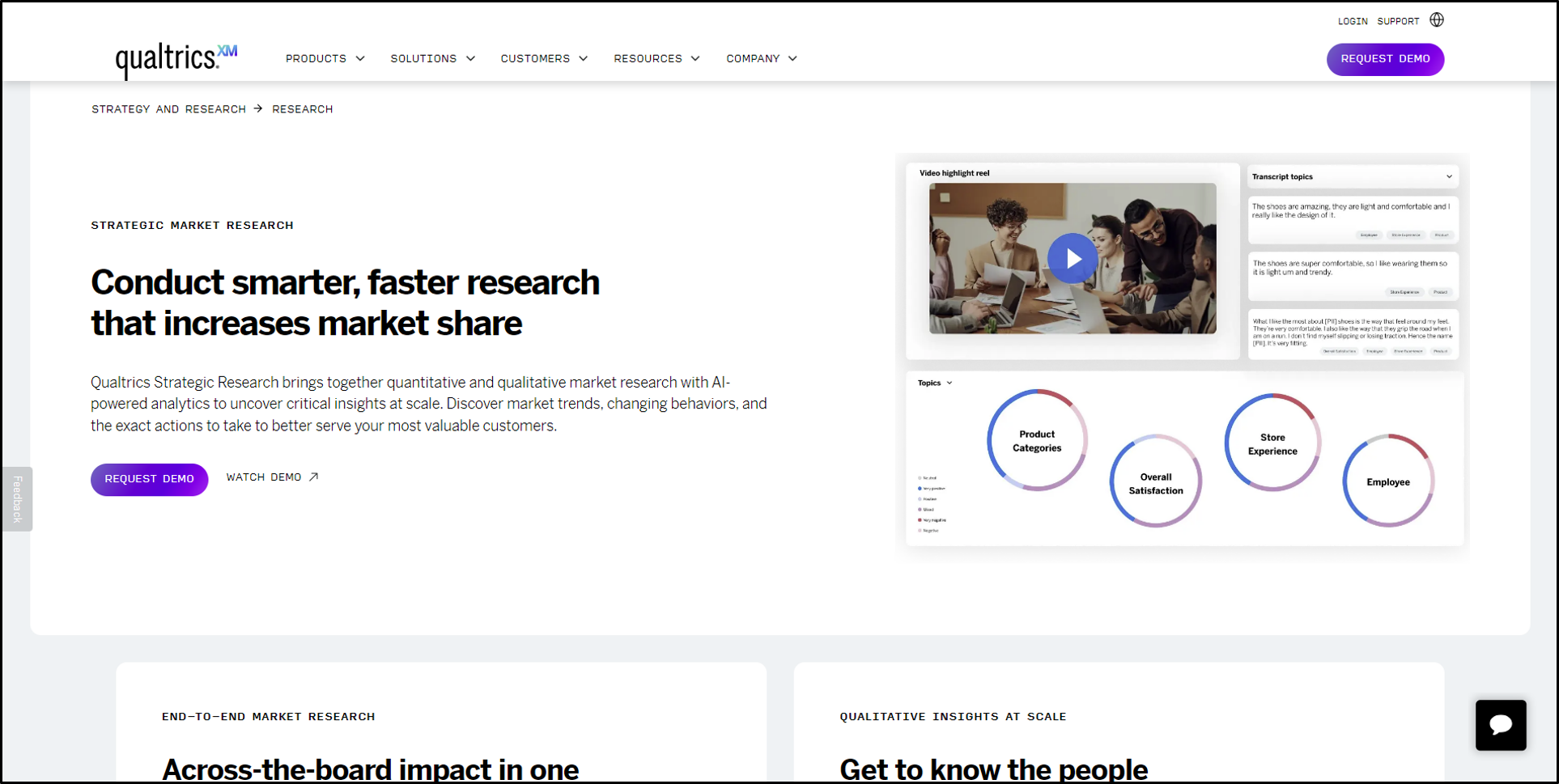Go to Strategy and Research breadcrumb
The height and width of the screenshot is (784, 1559).
(168, 109)
